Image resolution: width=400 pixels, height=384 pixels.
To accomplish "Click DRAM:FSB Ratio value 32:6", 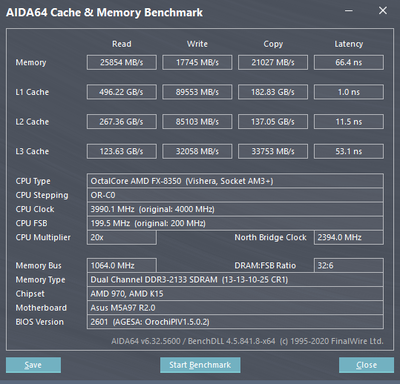I will coord(349,266).
